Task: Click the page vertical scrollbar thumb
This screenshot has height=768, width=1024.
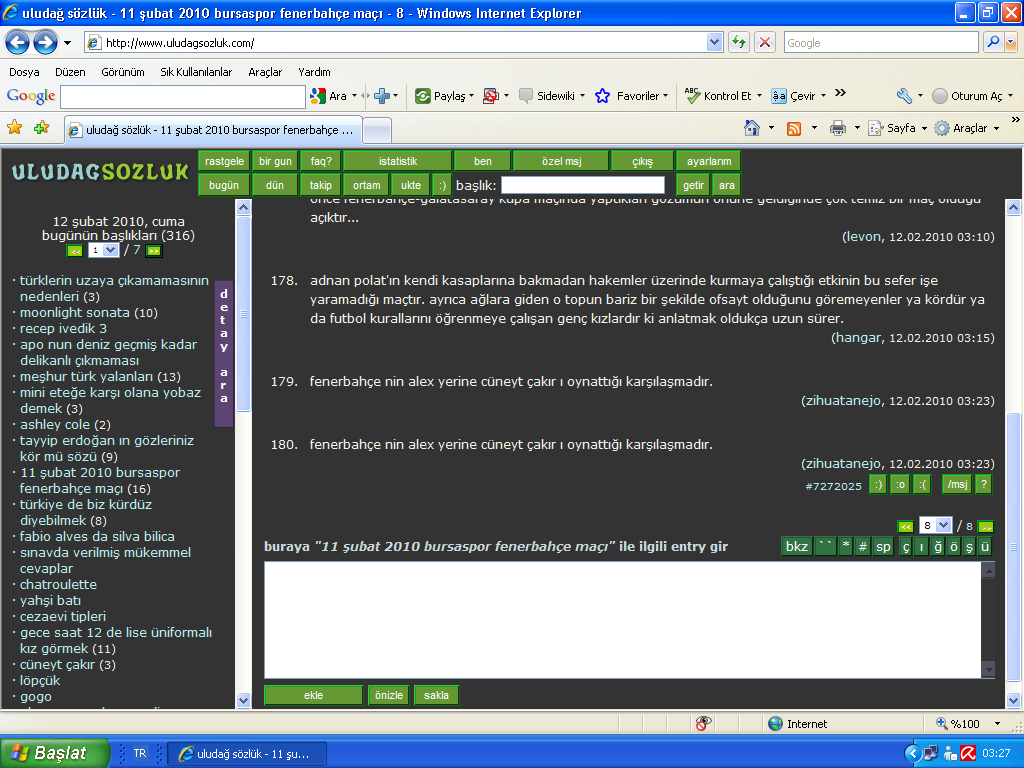Action: click(1013, 549)
